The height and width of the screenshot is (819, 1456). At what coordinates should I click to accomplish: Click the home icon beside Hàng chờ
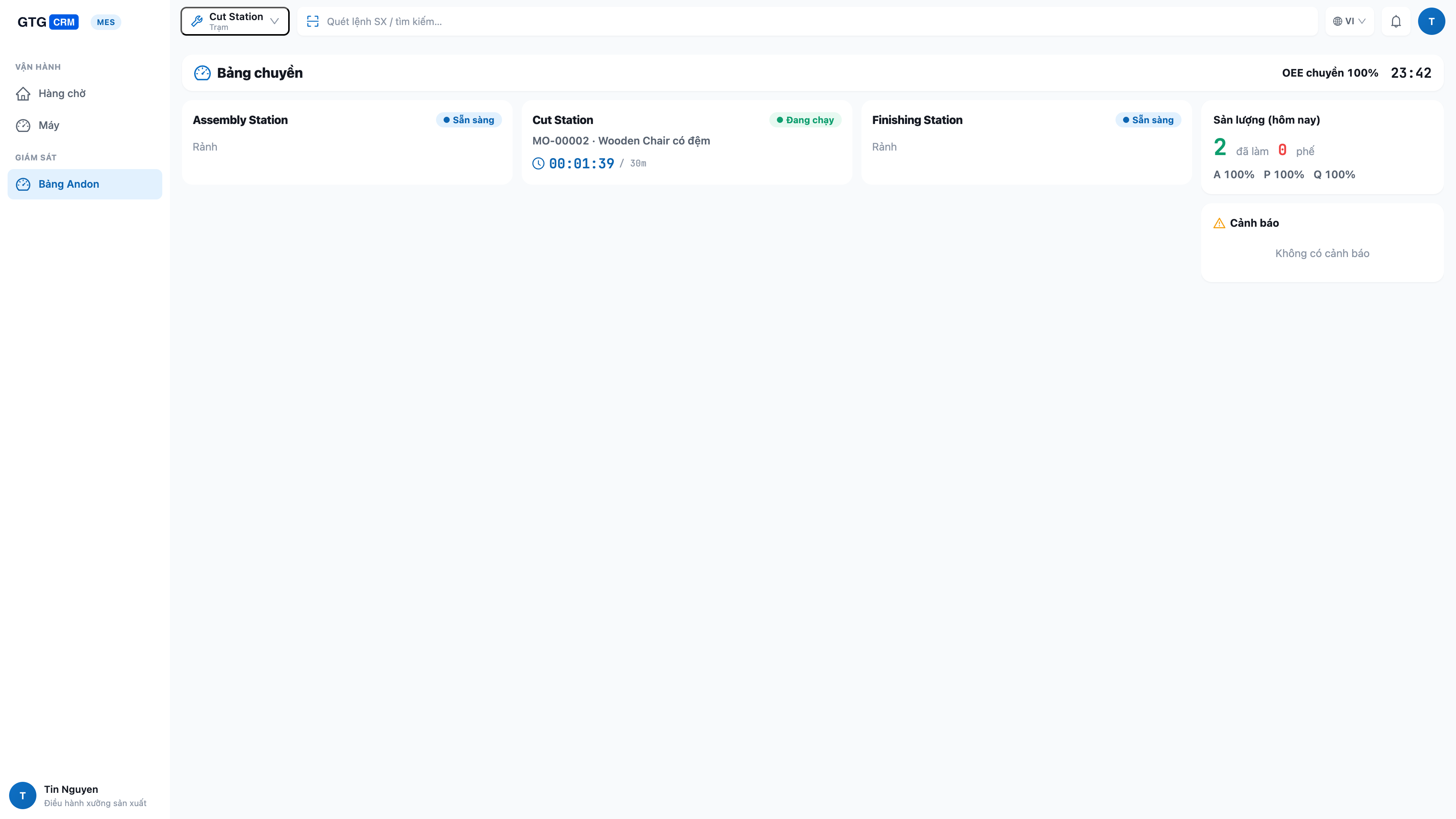tap(23, 94)
